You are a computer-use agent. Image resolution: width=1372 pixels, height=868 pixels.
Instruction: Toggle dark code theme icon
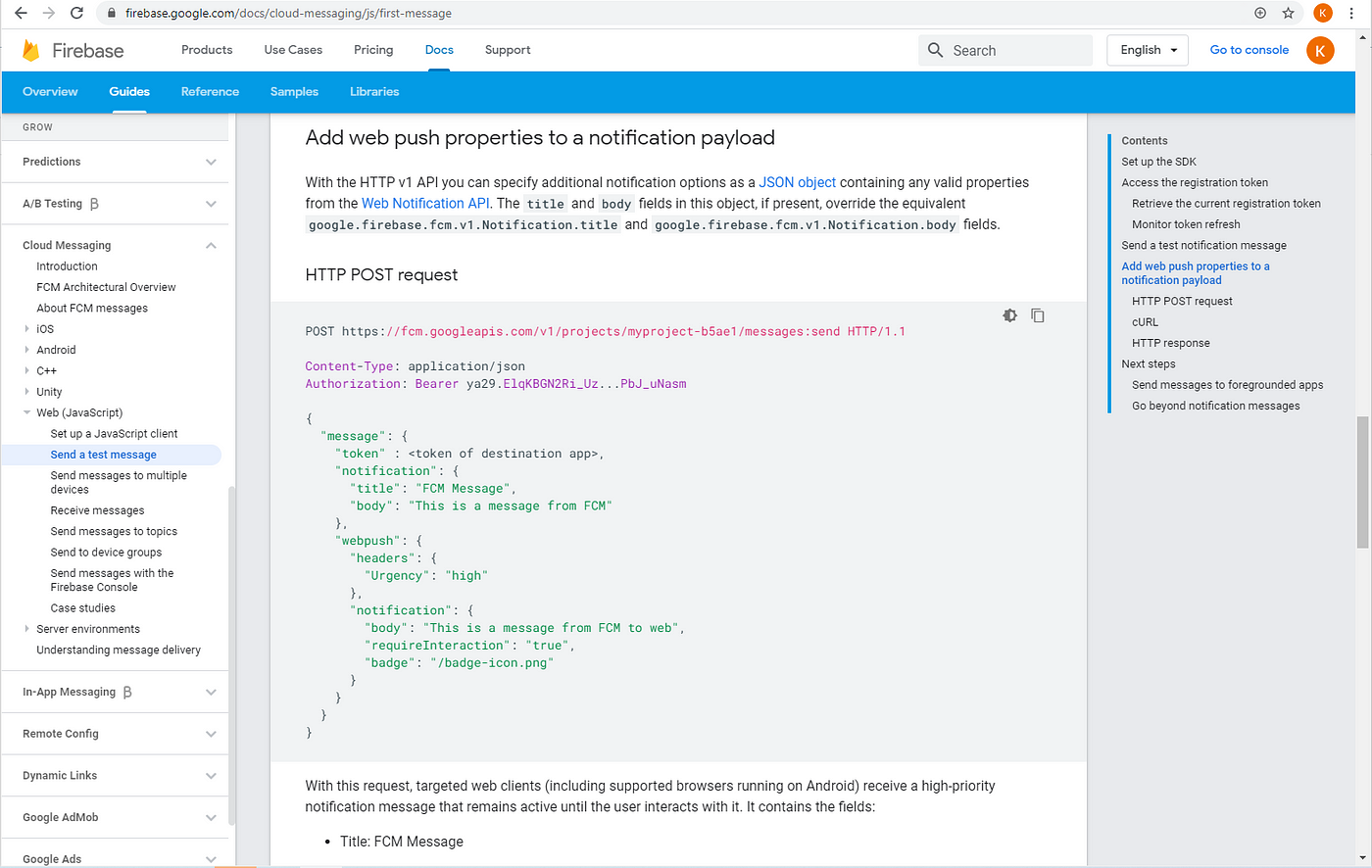pyautogui.click(x=1009, y=315)
